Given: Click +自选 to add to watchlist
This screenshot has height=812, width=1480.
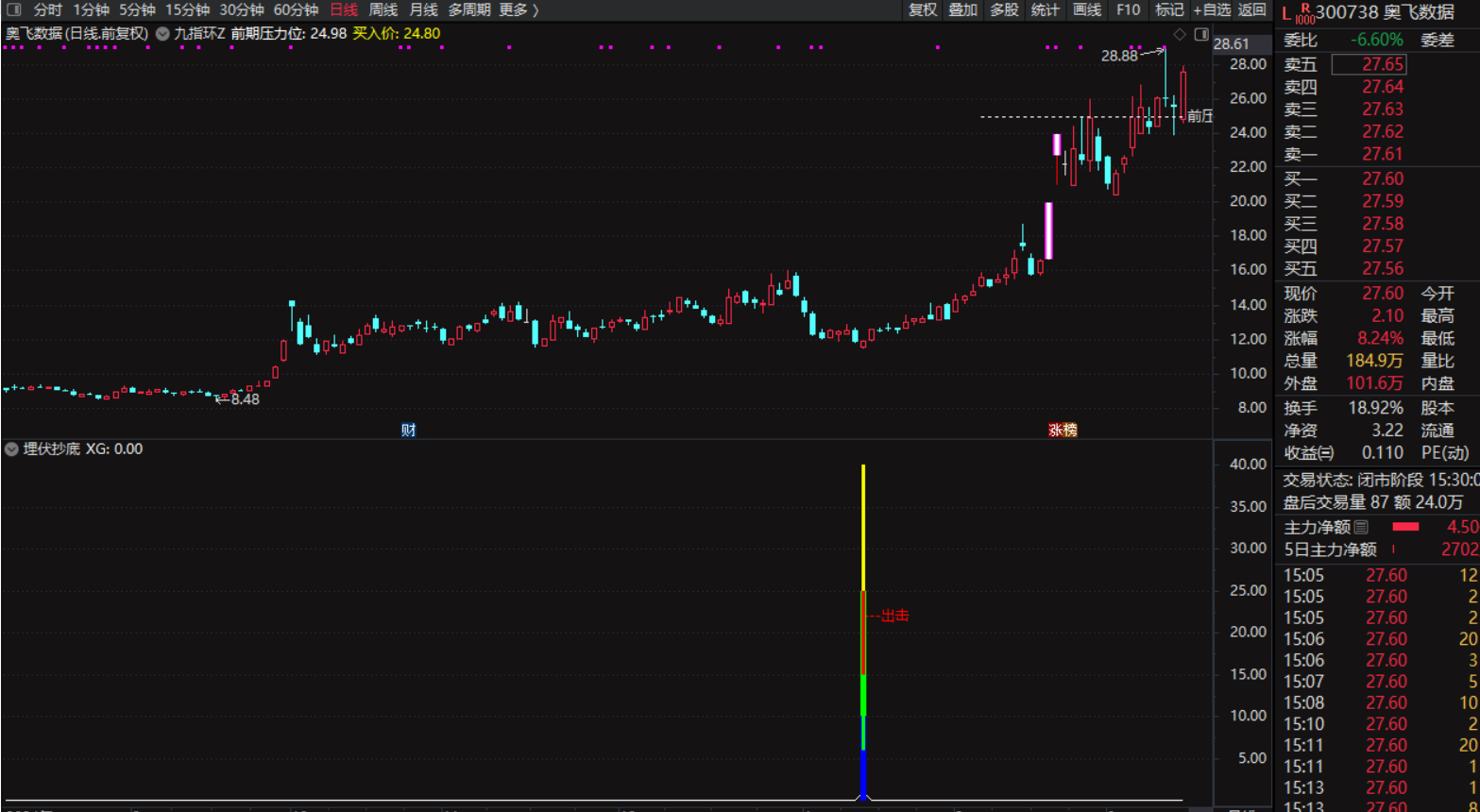Looking at the screenshot, I should [x=1212, y=10].
